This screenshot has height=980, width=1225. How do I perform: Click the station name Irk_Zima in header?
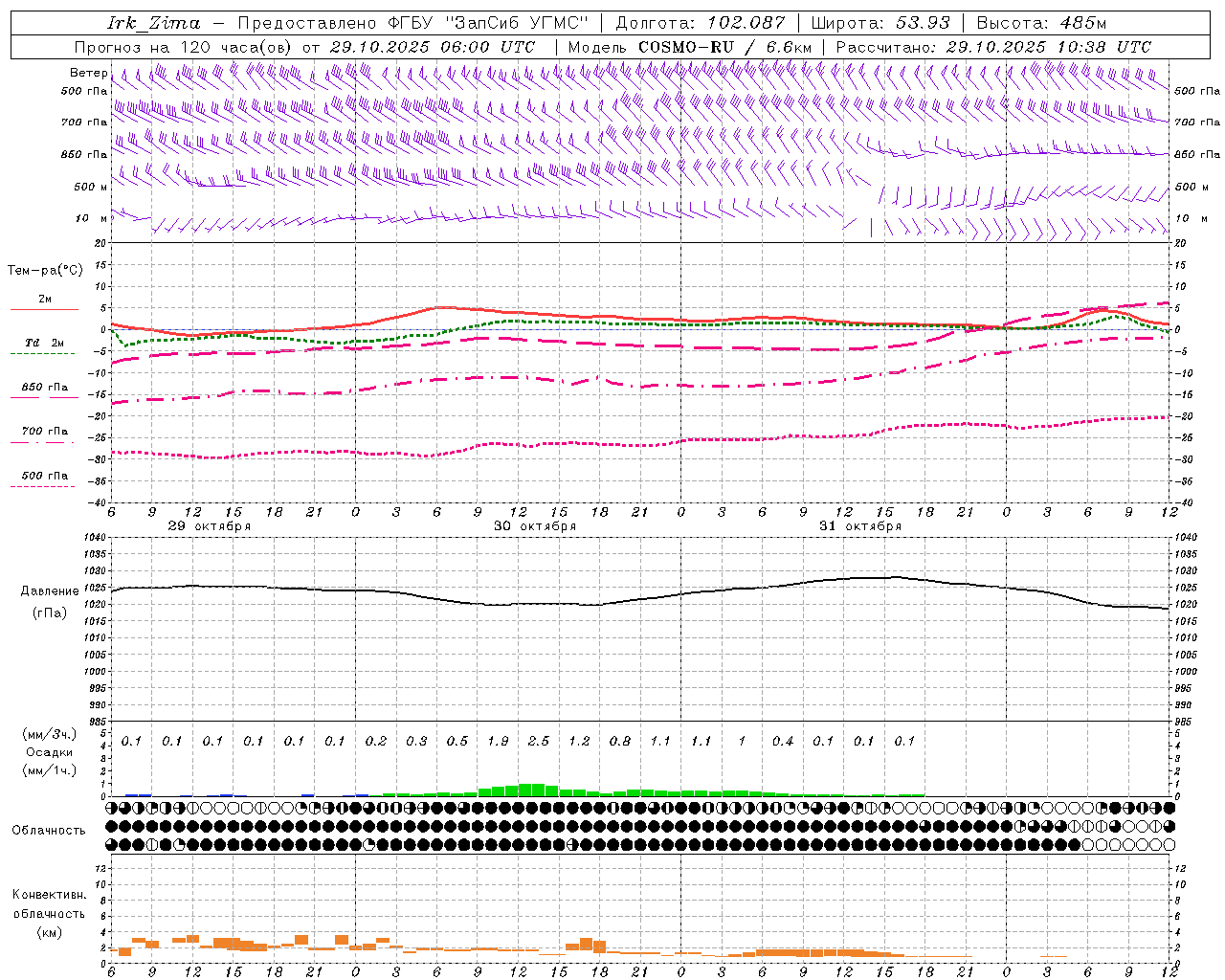[x=153, y=23]
